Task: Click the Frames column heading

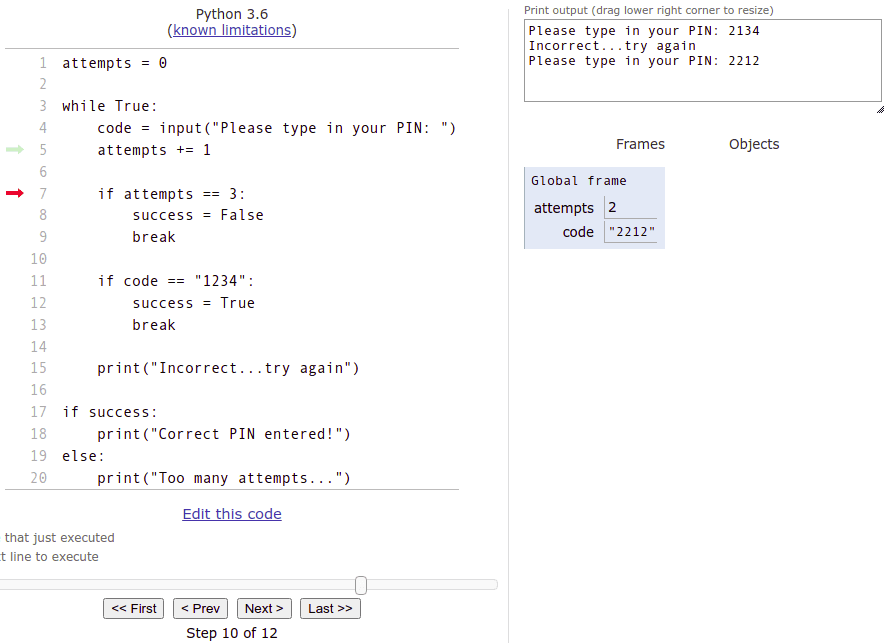Action: [x=640, y=144]
